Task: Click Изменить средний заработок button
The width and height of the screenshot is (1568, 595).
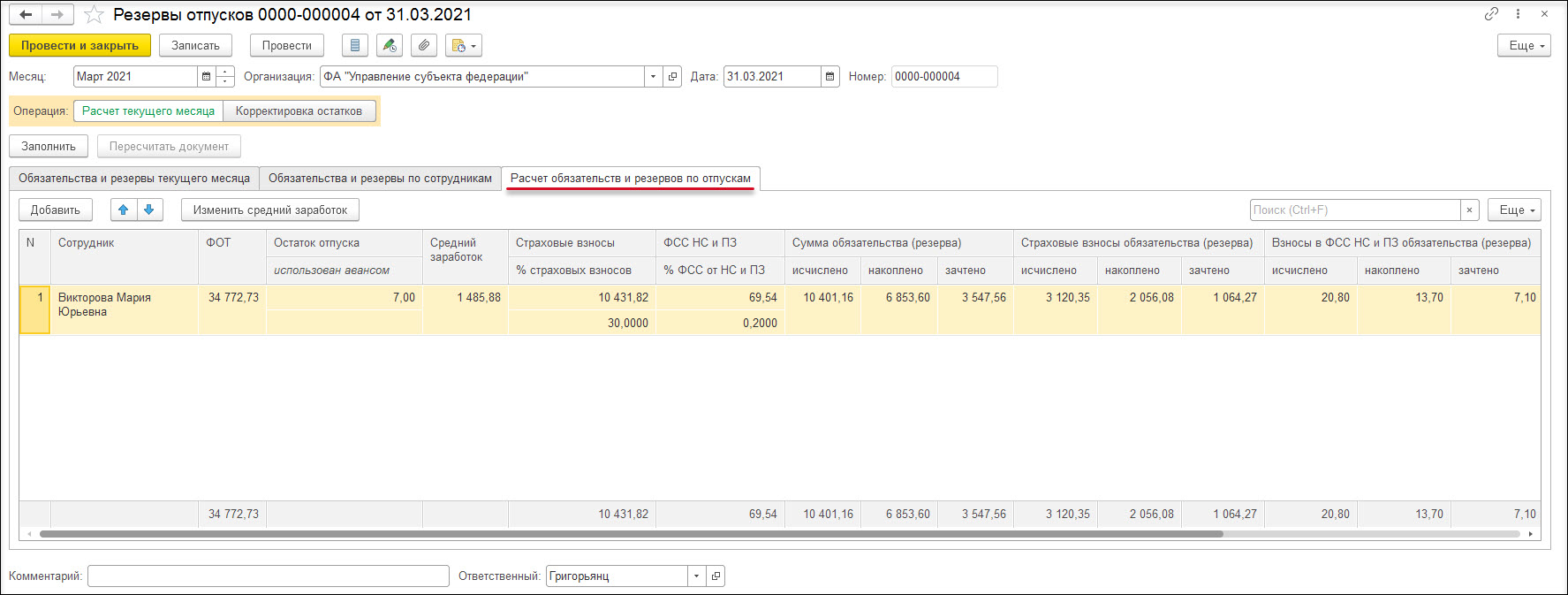Action: point(270,210)
